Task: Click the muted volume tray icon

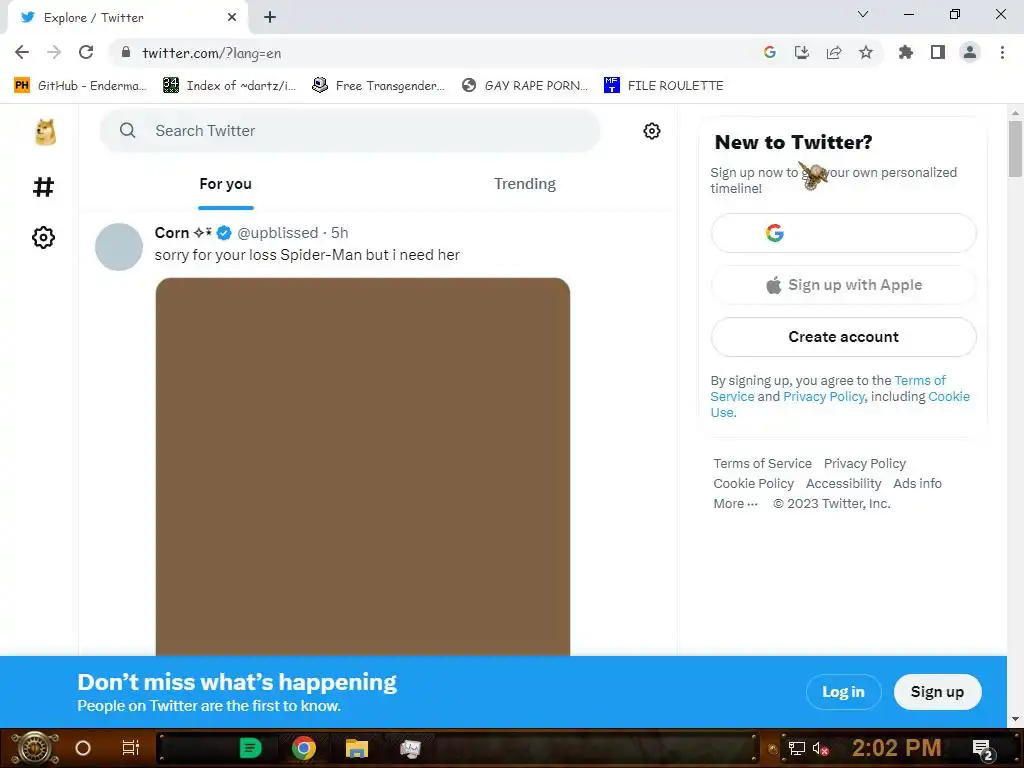Action: [x=820, y=748]
